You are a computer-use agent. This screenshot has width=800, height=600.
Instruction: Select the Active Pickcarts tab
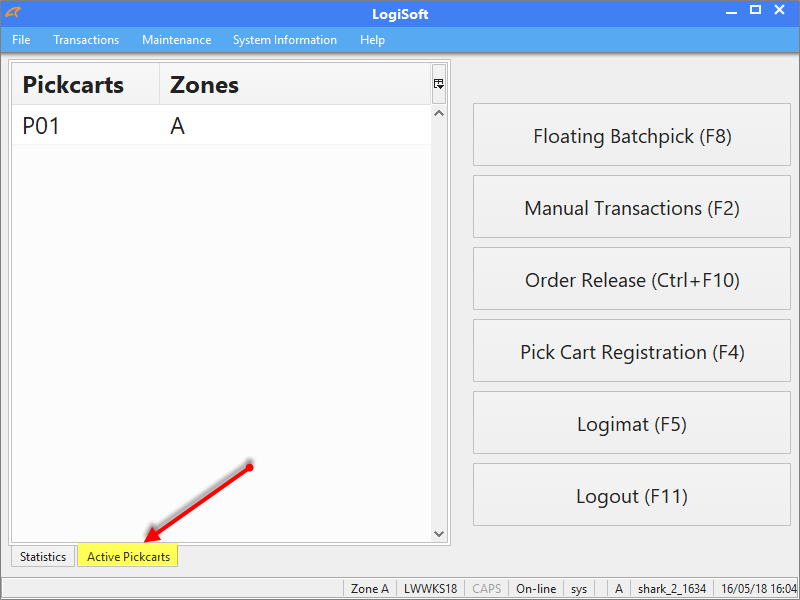(x=128, y=556)
